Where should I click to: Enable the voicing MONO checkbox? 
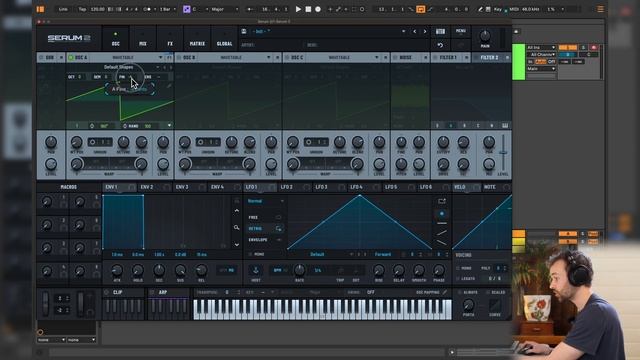(458, 268)
